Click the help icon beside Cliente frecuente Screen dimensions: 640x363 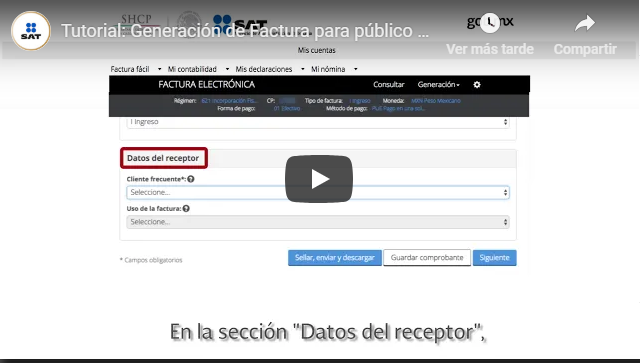click(x=191, y=179)
